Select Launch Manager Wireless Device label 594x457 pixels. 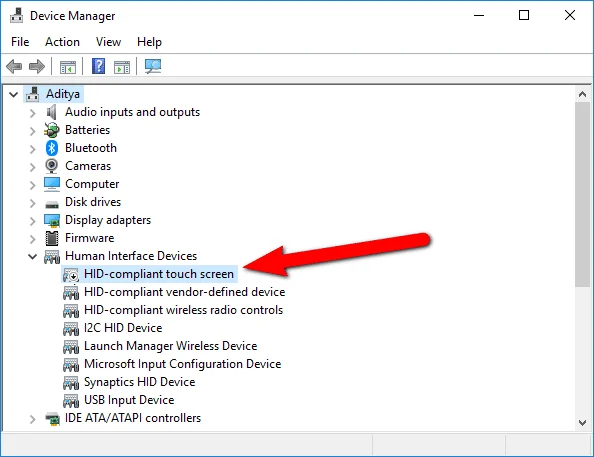pyautogui.click(x=170, y=346)
